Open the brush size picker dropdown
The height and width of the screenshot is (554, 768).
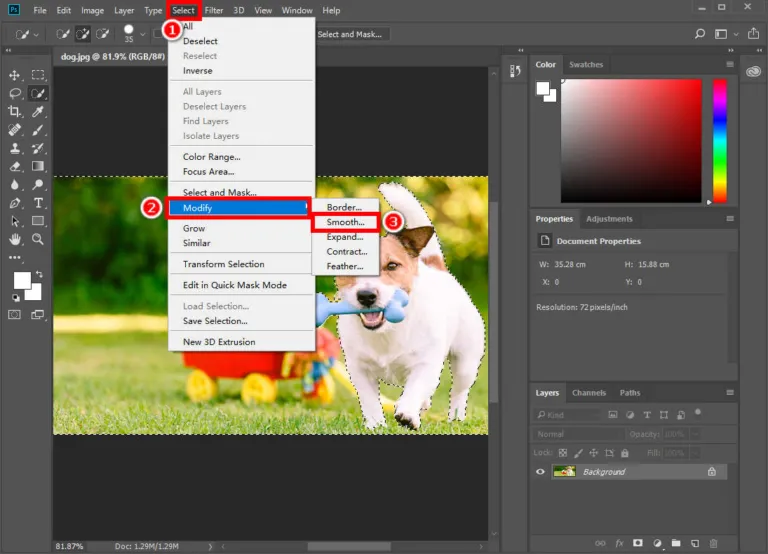coord(143,34)
